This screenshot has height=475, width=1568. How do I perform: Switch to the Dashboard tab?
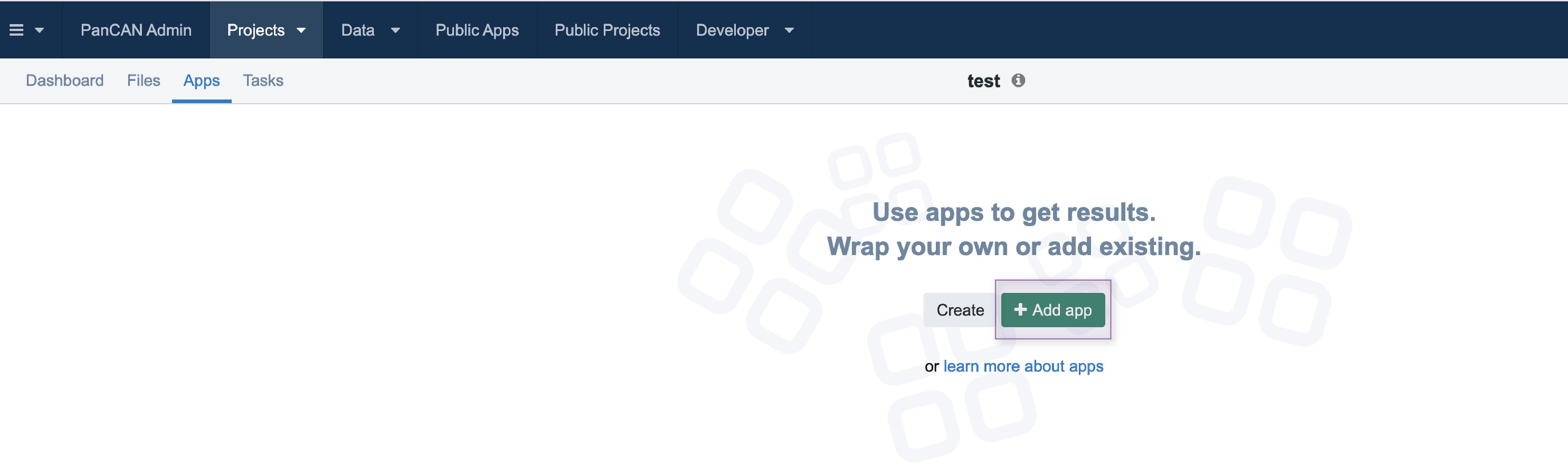[x=64, y=80]
